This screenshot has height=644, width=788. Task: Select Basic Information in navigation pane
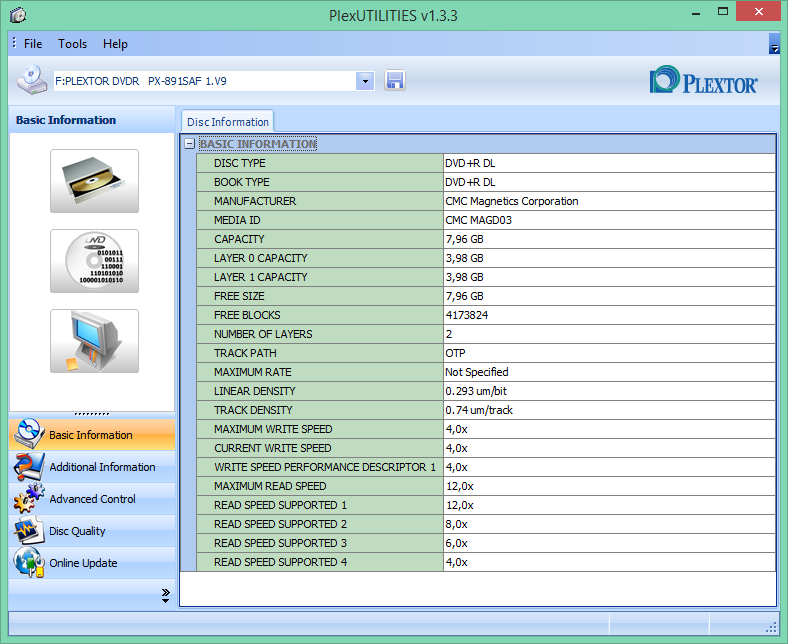coord(92,435)
